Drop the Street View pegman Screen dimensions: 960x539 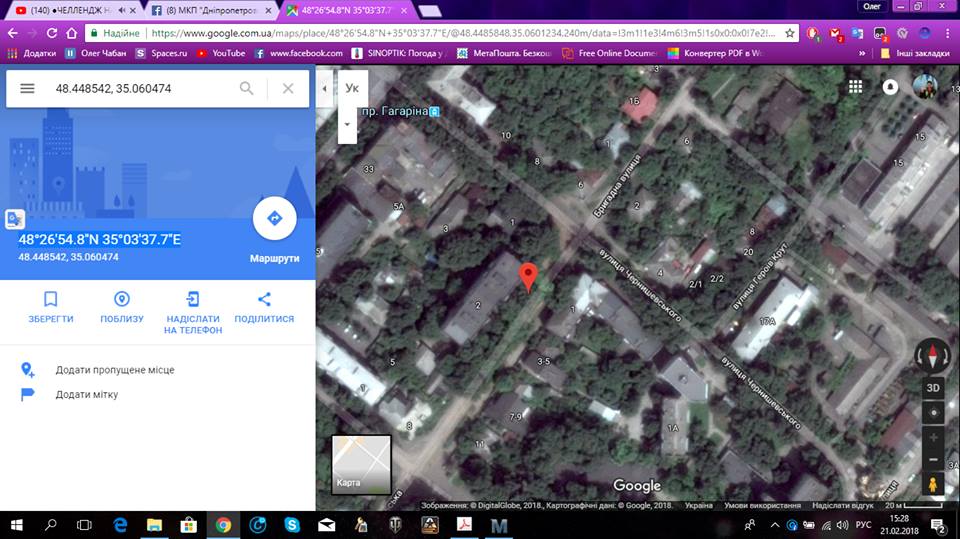click(933, 485)
